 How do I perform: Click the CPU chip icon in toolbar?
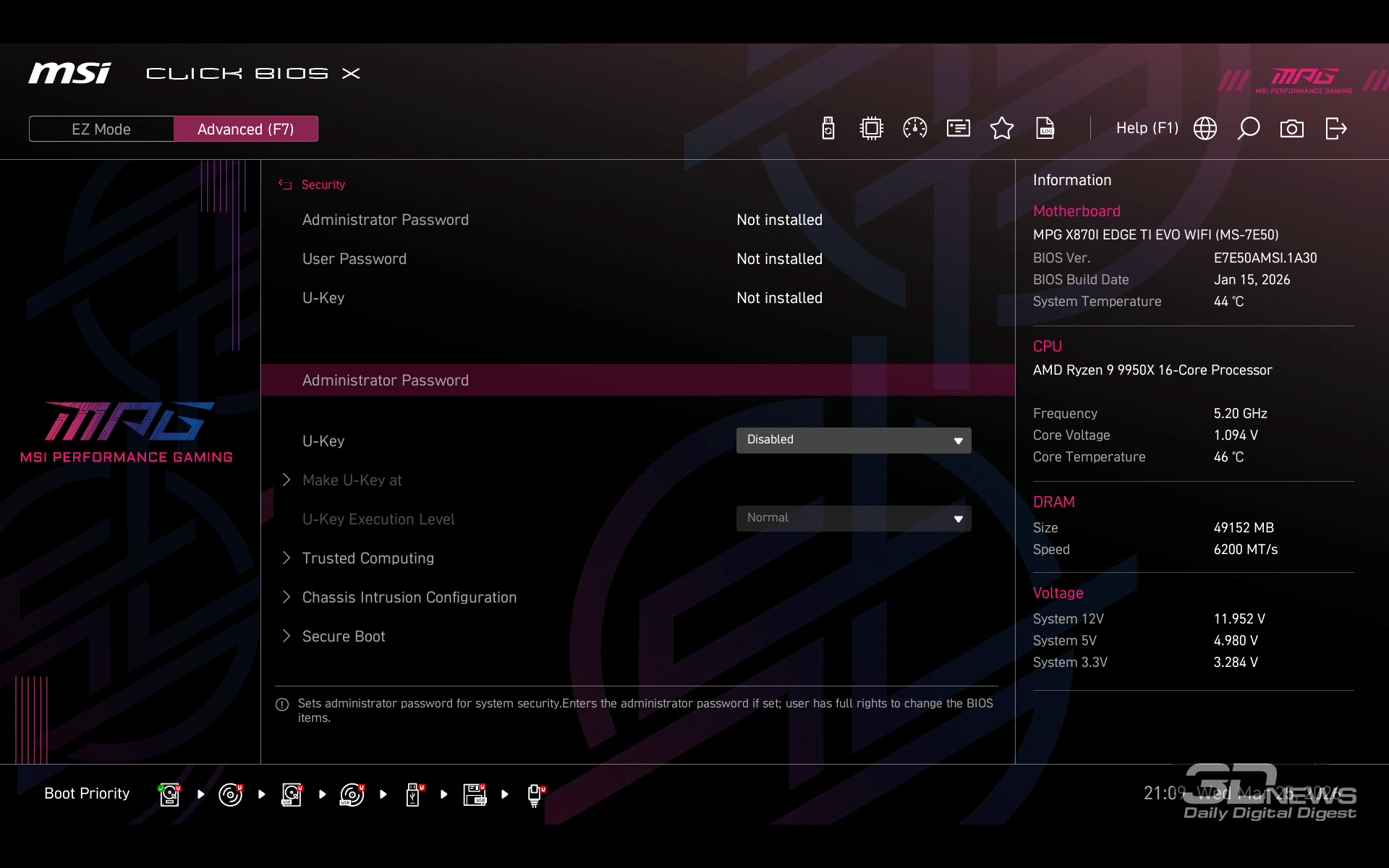872,129
